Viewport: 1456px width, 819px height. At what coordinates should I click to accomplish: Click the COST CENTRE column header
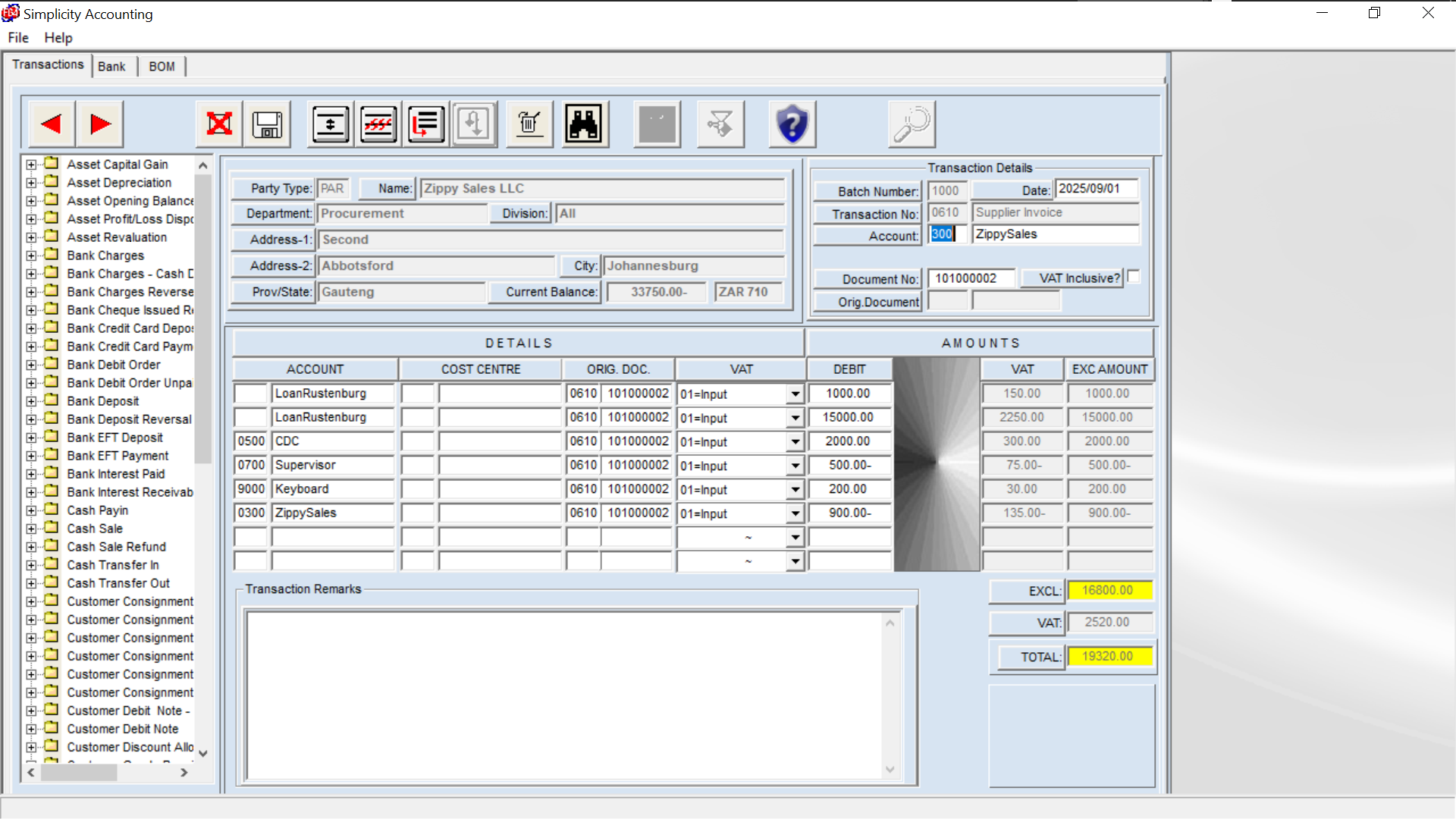coord(481,369)
